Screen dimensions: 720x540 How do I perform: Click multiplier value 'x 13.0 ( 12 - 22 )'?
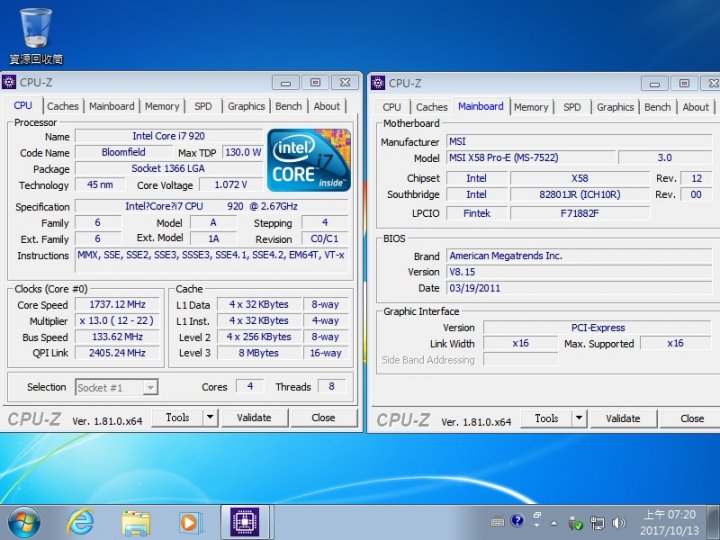pyautogui.click(x=117, y=321)
